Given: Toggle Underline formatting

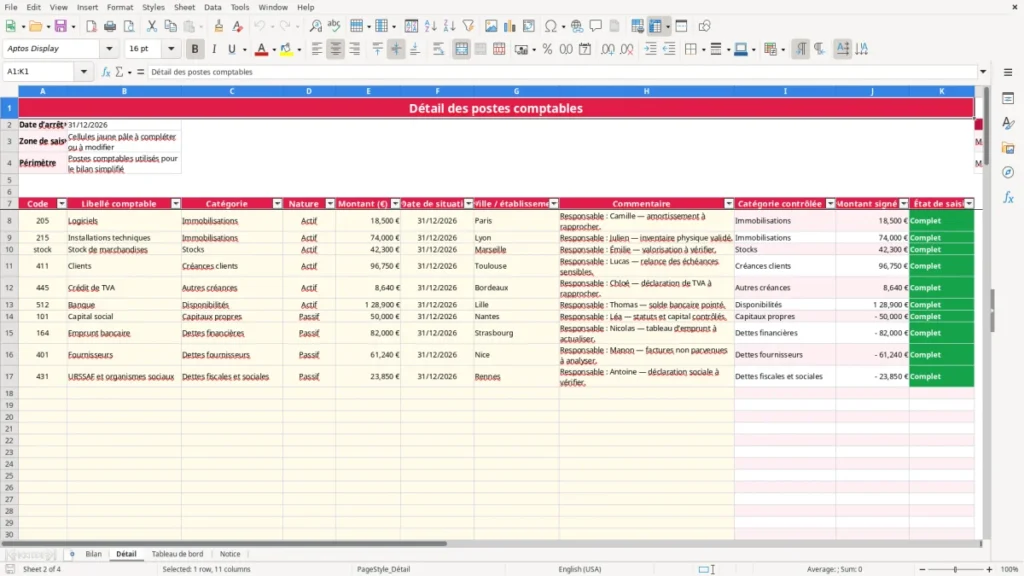Looking at the screenshot, I should pyautogui.click(x=231, y=49).
